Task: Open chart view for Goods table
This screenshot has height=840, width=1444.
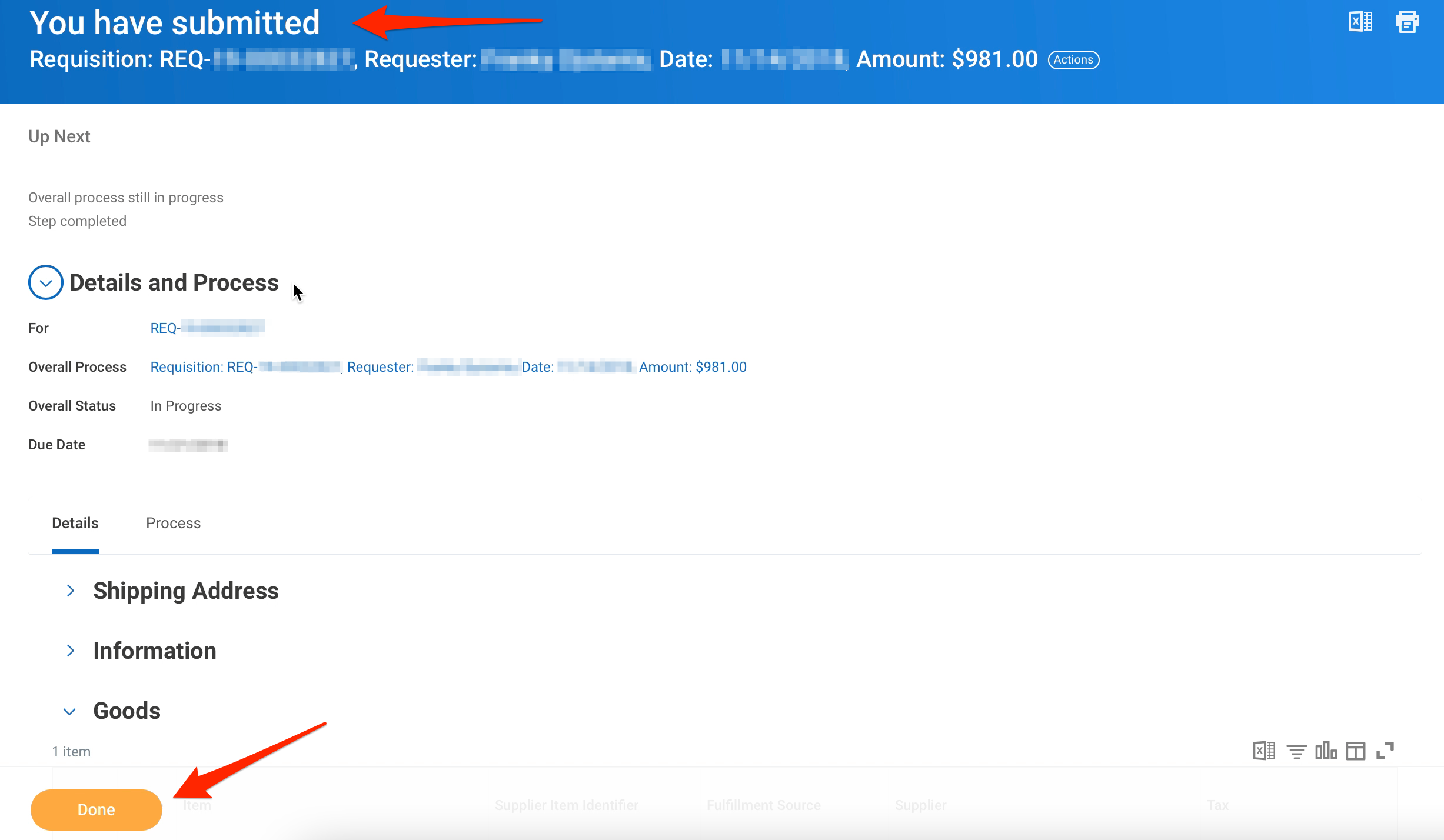Action: tap(1326, 751)
